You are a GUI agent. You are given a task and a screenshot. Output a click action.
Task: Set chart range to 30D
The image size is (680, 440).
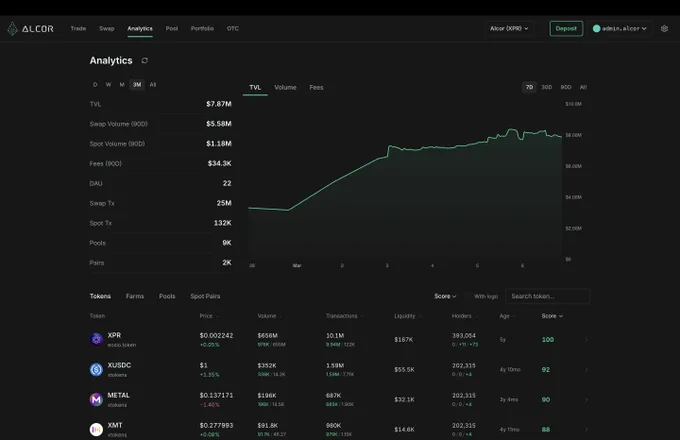546,87
